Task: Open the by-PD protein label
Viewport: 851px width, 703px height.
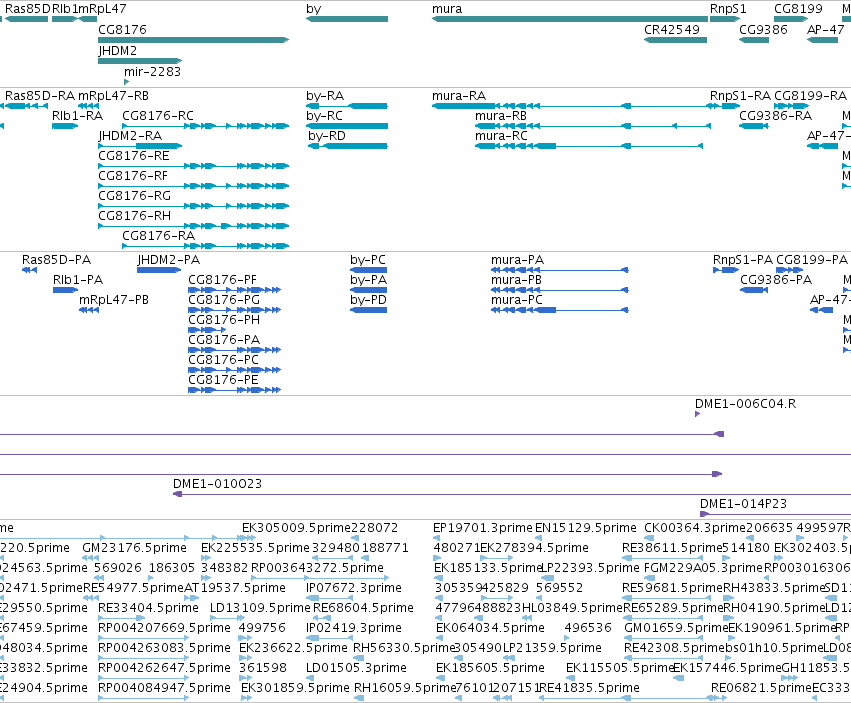Action: click(x=369, y=300)
